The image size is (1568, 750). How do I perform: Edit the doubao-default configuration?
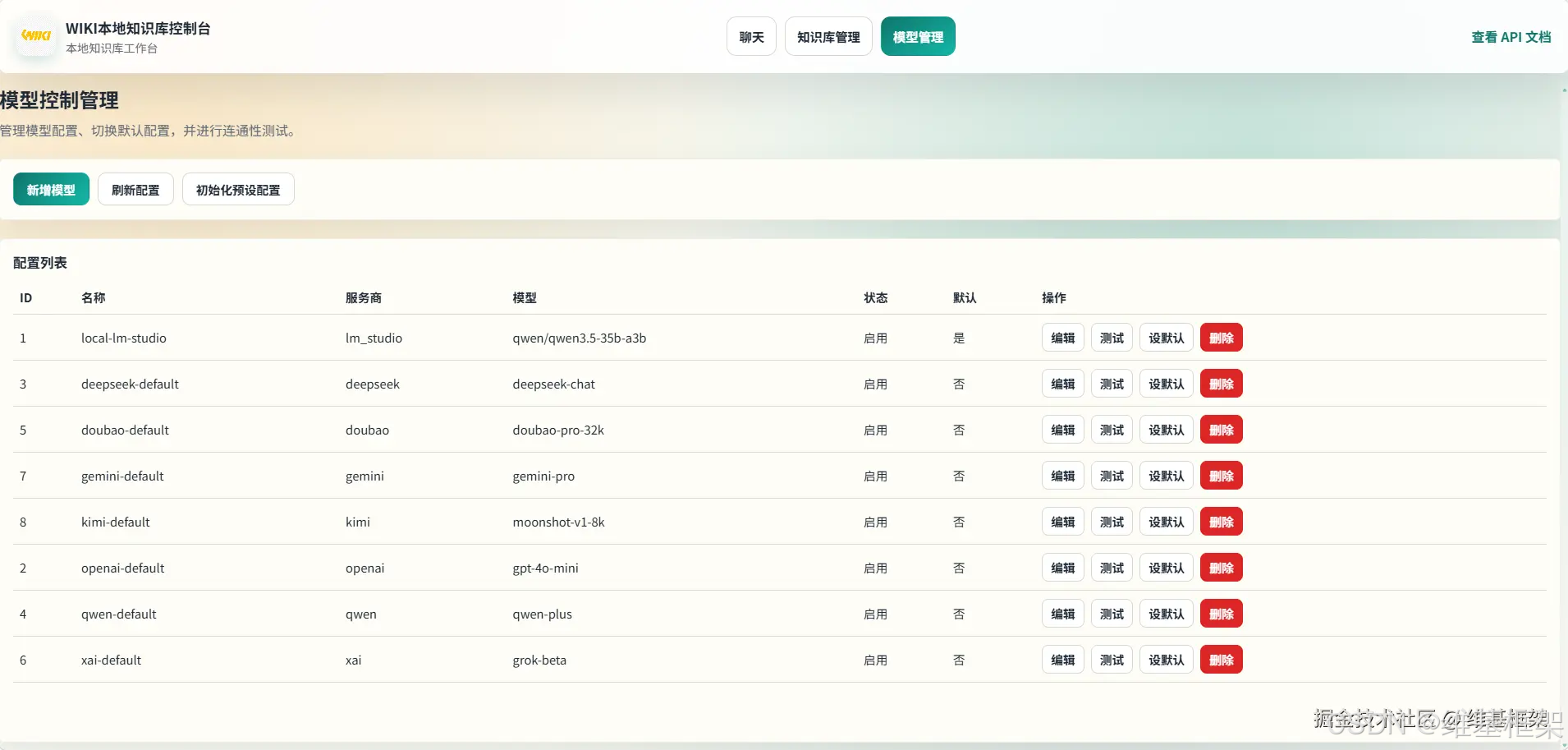[x=1063, y=430]
